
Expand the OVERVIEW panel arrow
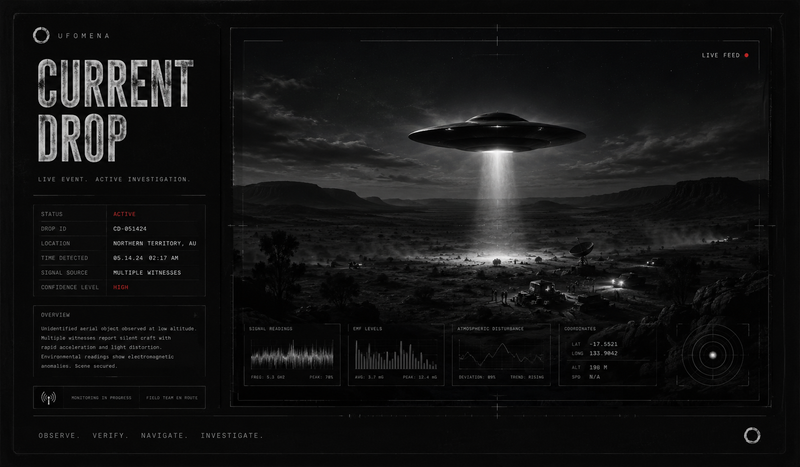point(195,315)
